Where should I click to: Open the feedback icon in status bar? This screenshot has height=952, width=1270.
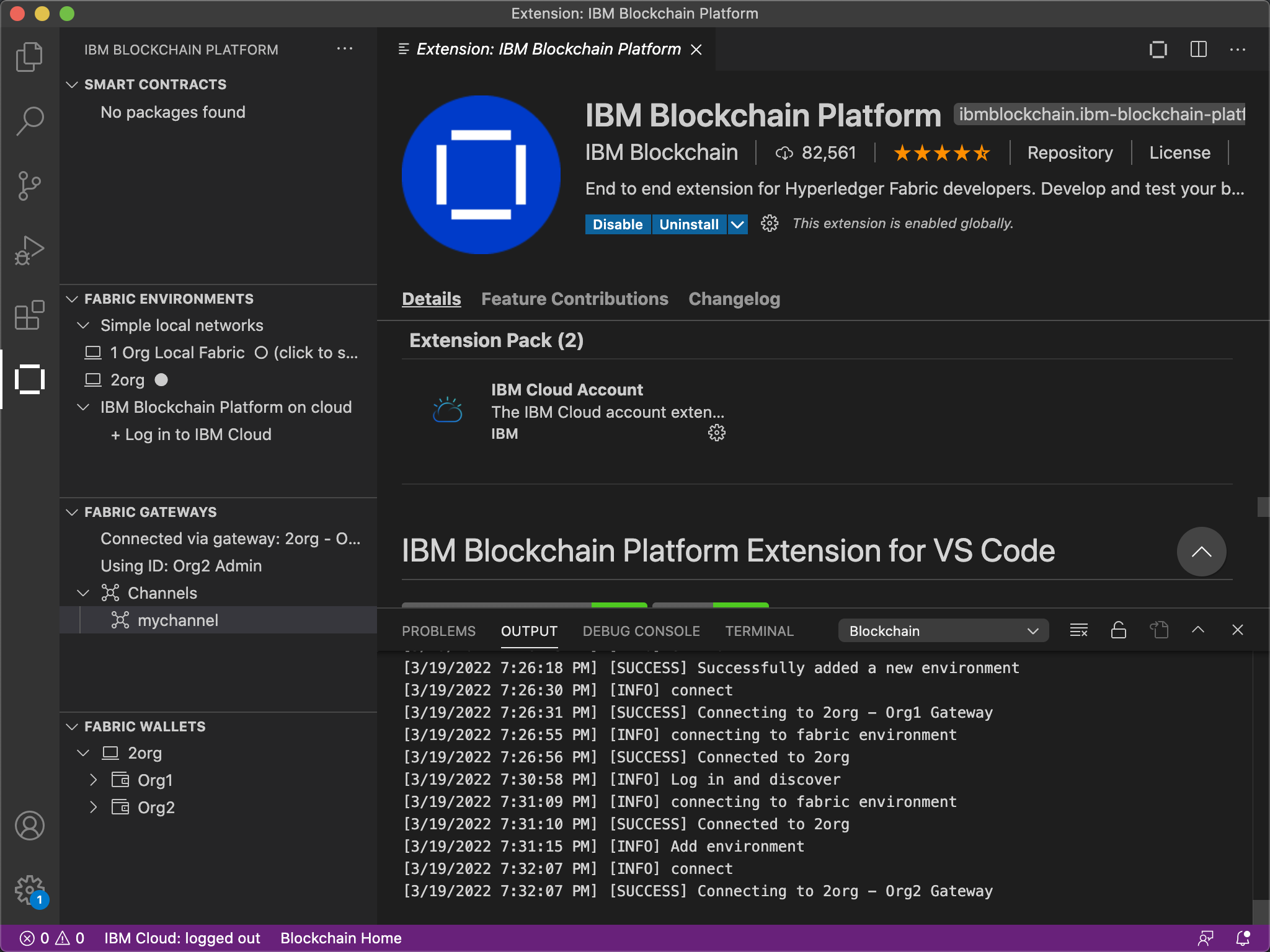(1206, 938)
